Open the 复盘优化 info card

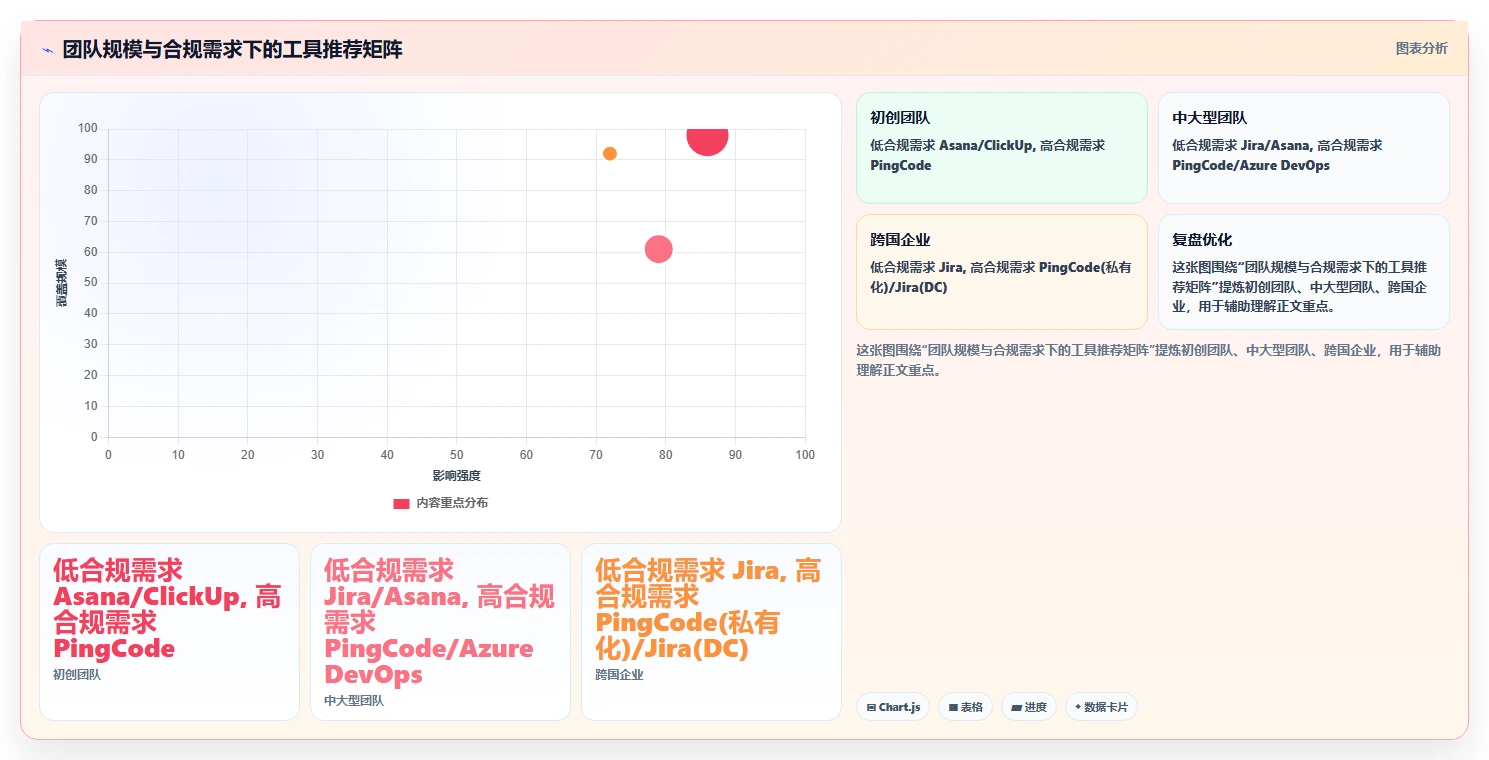click(1303, 271)
